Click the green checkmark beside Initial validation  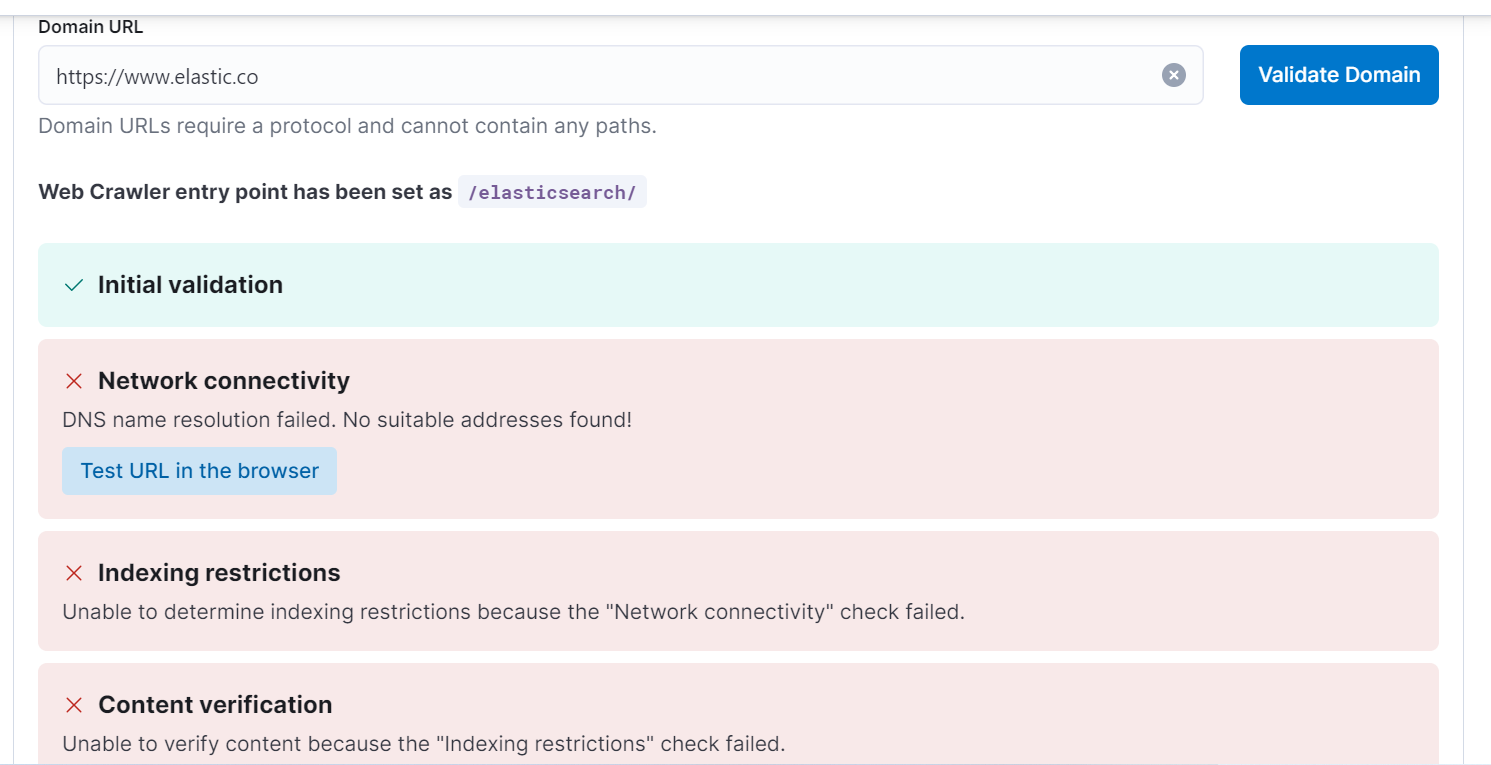[x=73, y=286]
